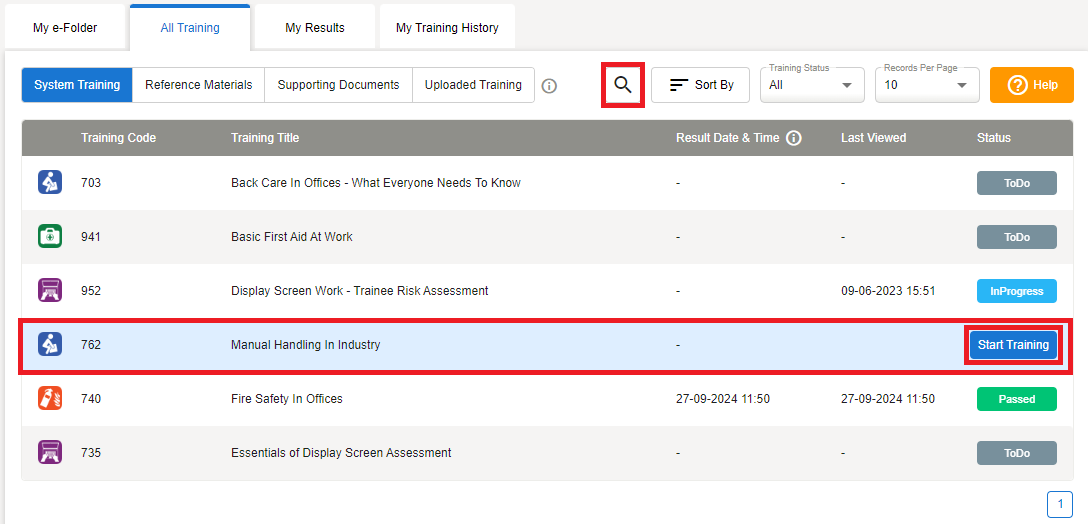Select the Supporting Documents toggle button
Screen dimensions: 1088x524
pos(338,85)
